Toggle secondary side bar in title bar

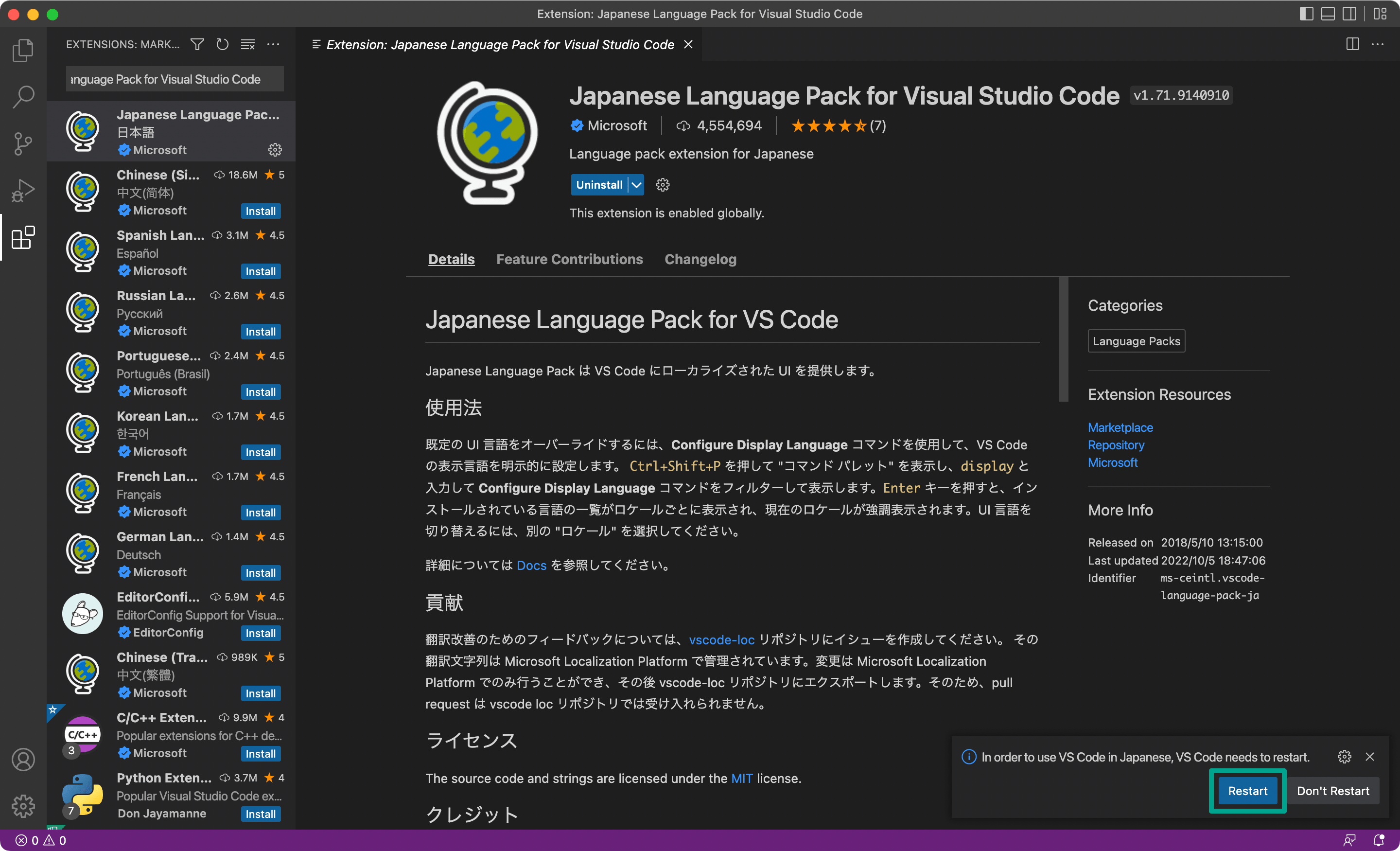(1349, 14)
